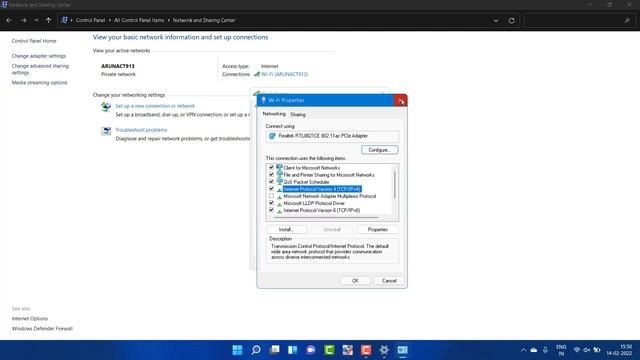Image resolution: width=640 pixels, height=360 pixels.
Task: Show hidden system tray icons
Action: pos(523,350)
